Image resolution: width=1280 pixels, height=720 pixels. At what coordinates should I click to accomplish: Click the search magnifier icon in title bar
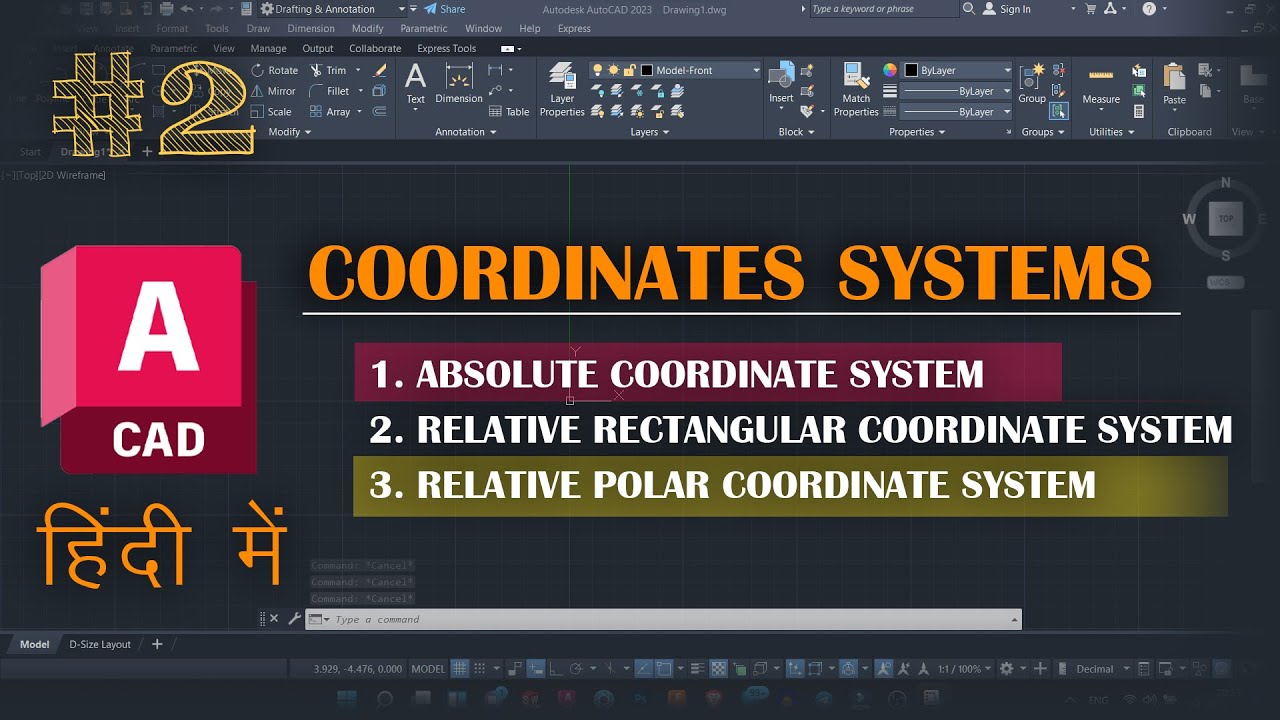[968, 9]
